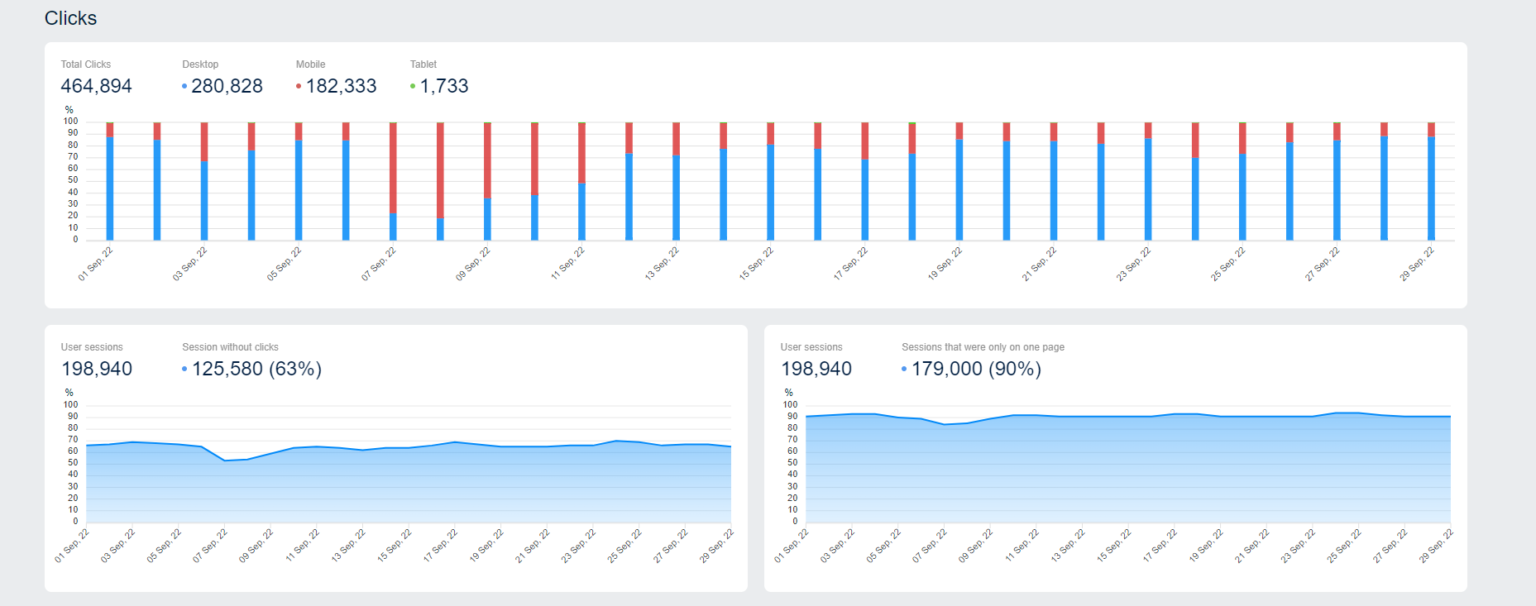Click the blue Desktop legend dot

pyautogui.click(x=183, y=87)
